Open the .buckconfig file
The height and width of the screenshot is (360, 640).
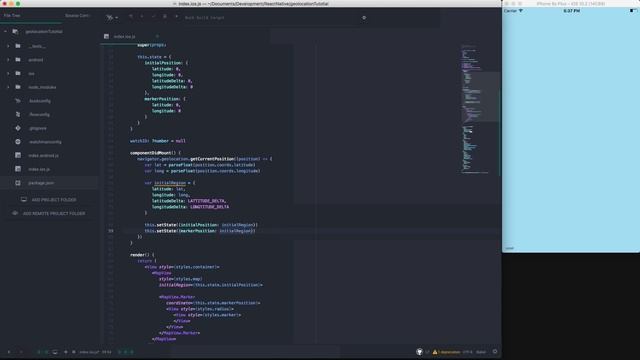click(40, 101)
